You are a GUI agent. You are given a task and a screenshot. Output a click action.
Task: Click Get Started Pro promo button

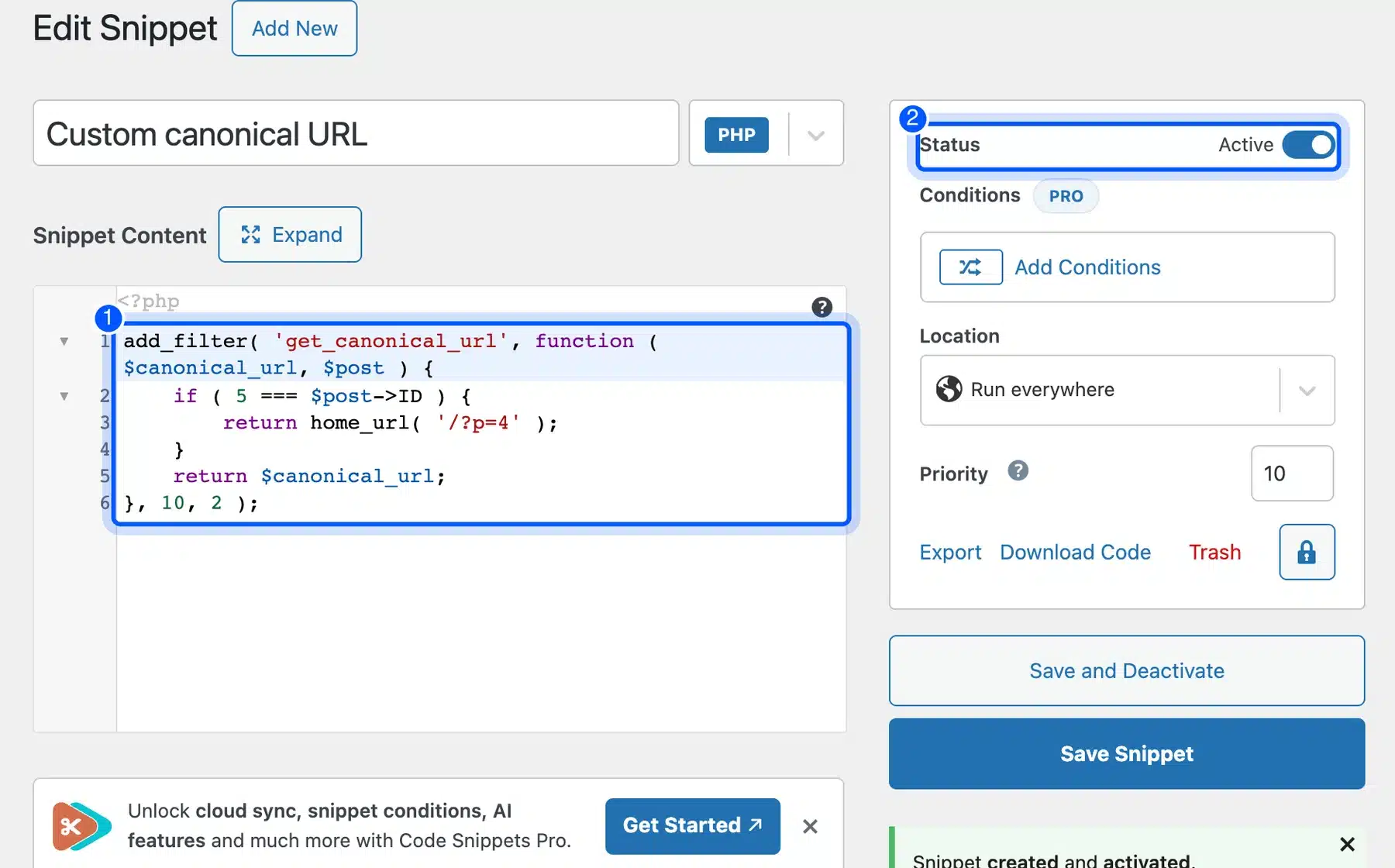(692, 826)
